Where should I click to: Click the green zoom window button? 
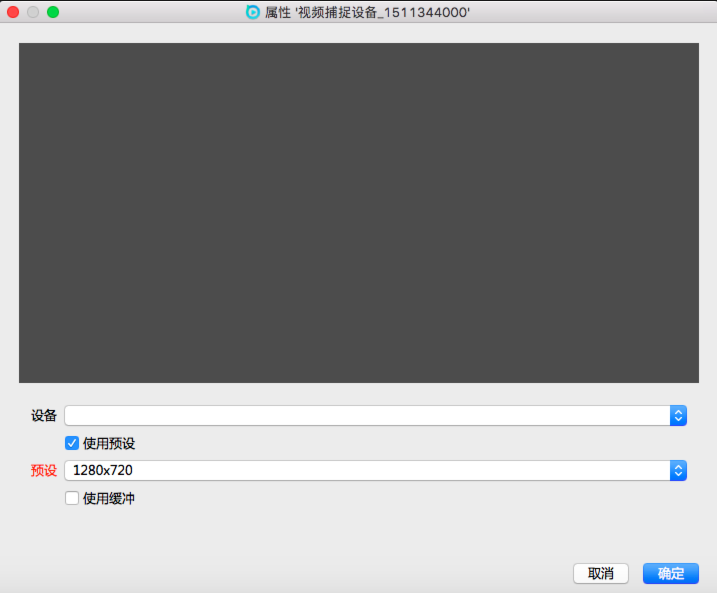[x=53, y=12]
